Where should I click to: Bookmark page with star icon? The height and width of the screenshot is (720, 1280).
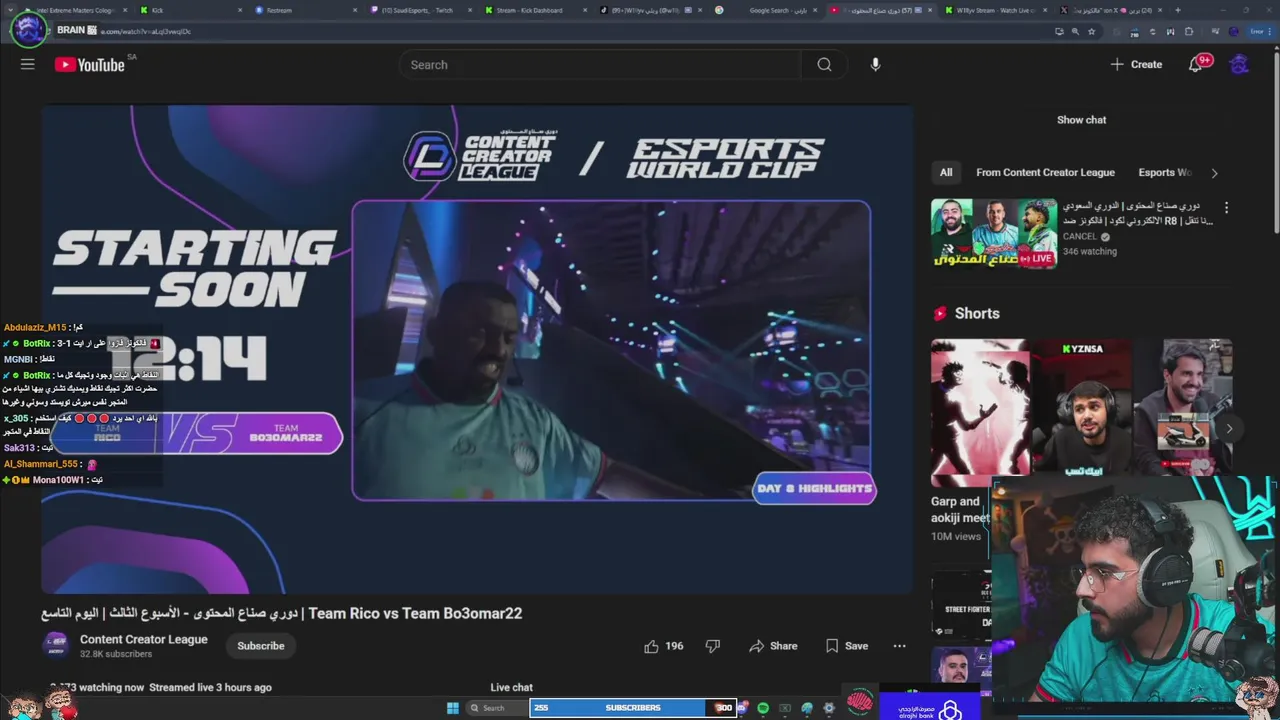pos(1091,31)
